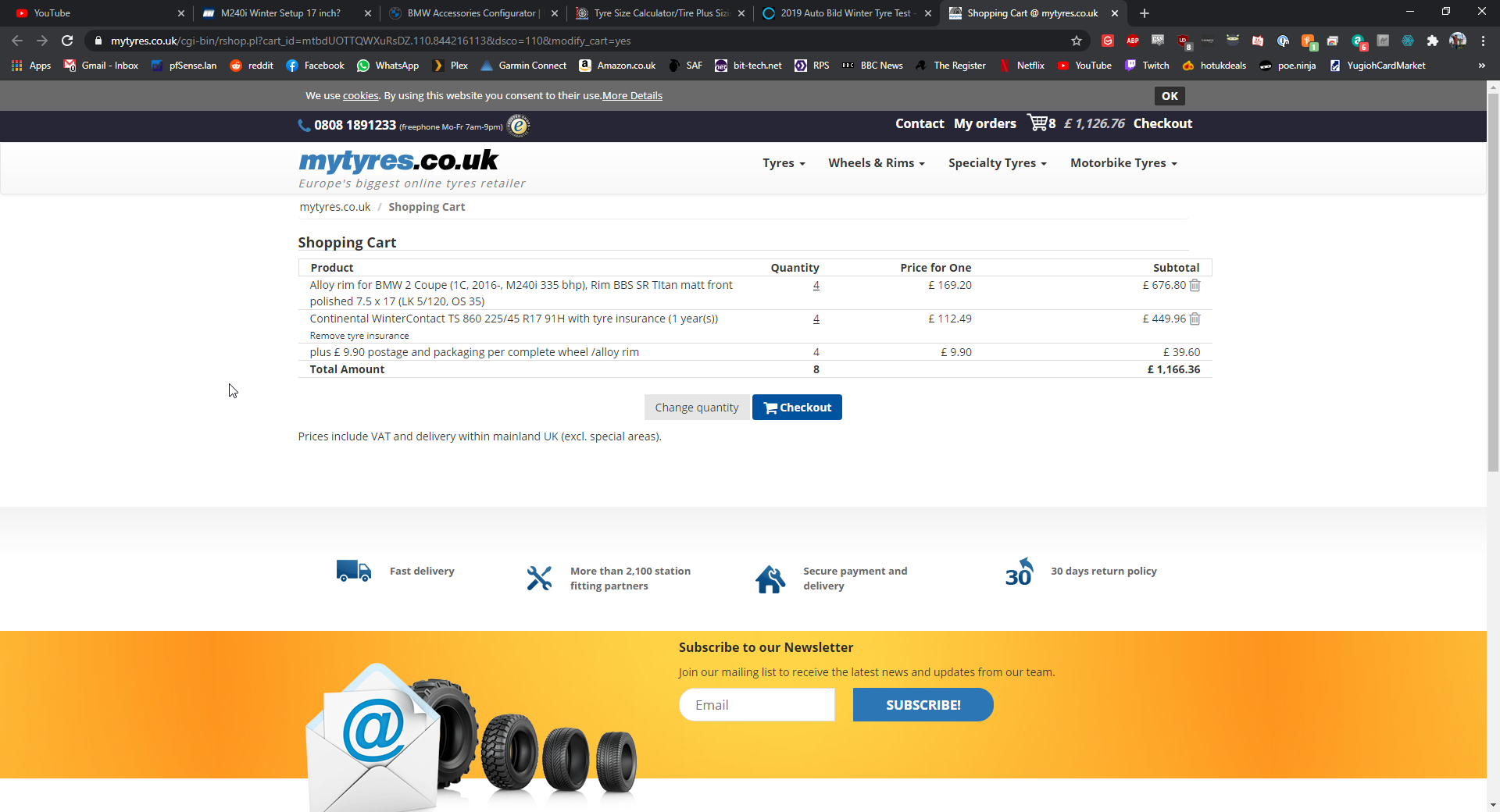Click the SUBSCRIBE! button
Image resolution: width=1500 pixels, height=812 pixels.
pos(923,705)
